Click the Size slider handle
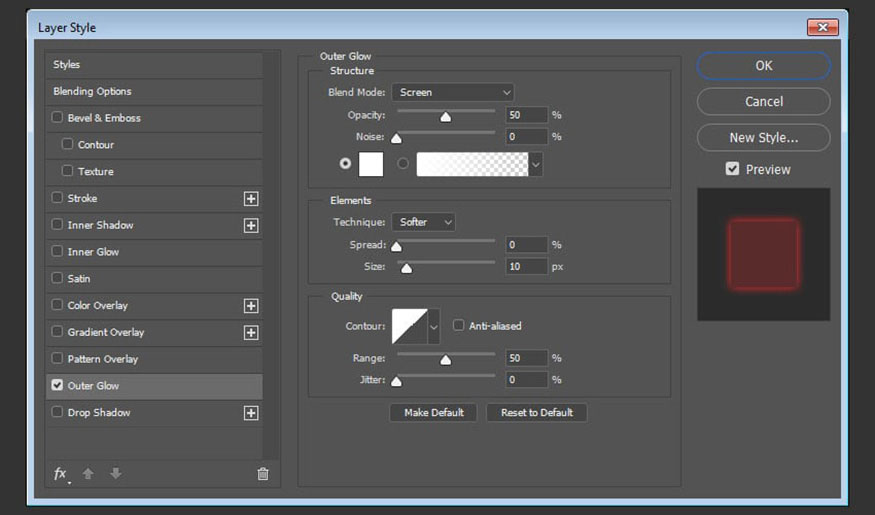This screenshot has width=875, height=515. coord(407,268)
